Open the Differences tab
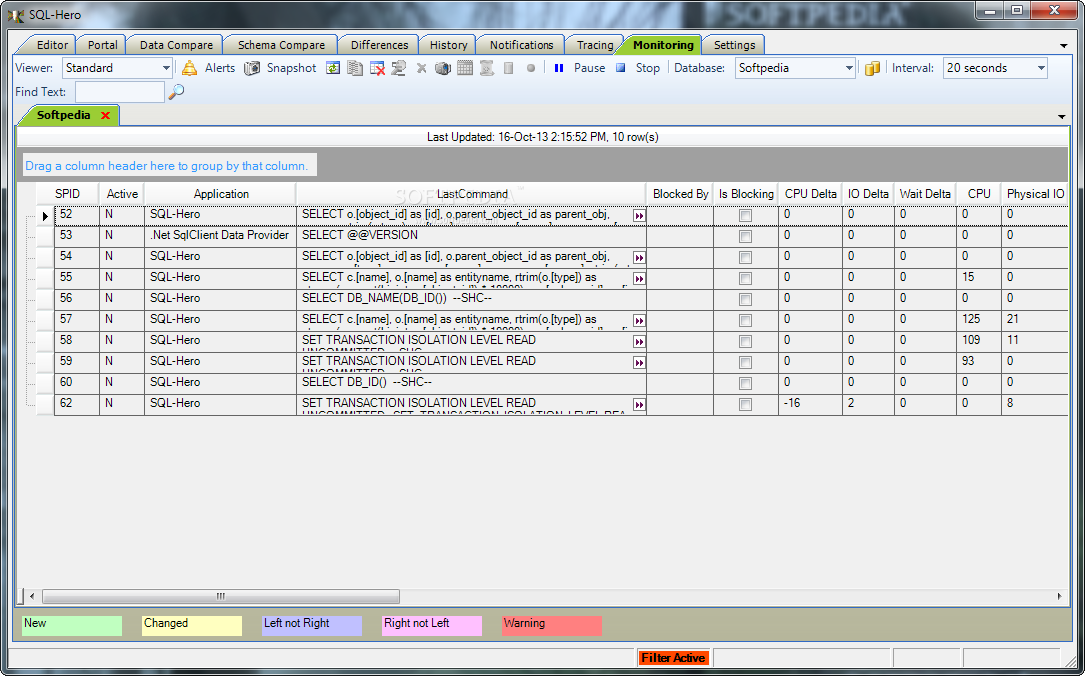This screenshot has height=676, width=1085. click(x=379, y=45)
